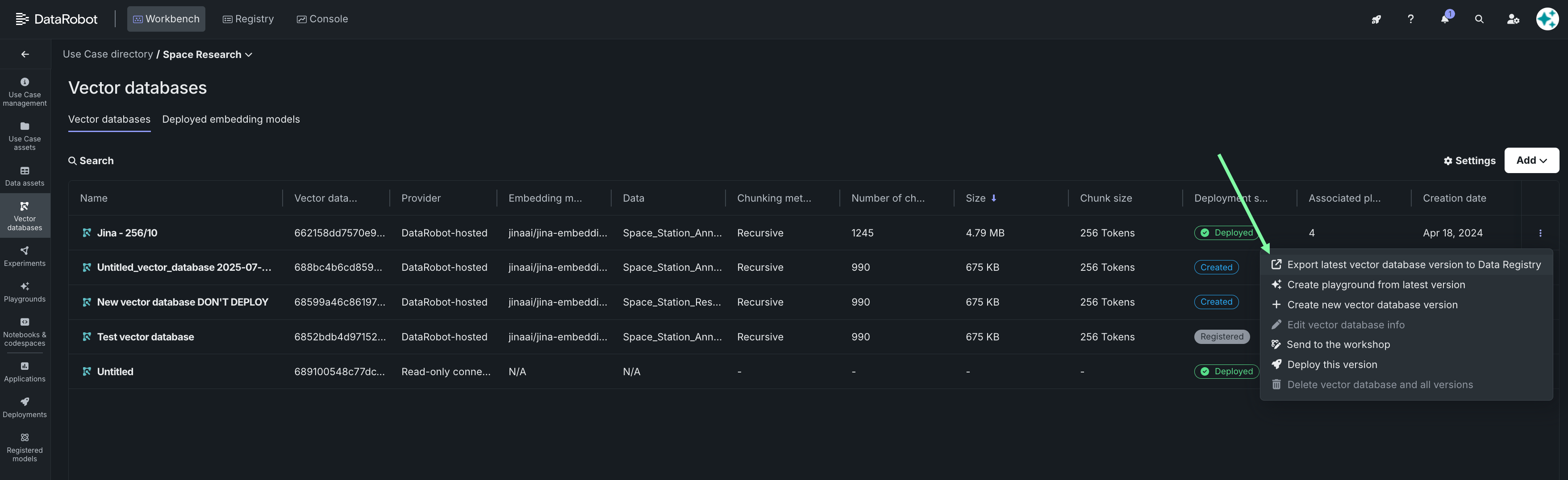The image size is (1568, 480).
Task: Open the Data assets sidebar item
Action: tap(25, 176)
